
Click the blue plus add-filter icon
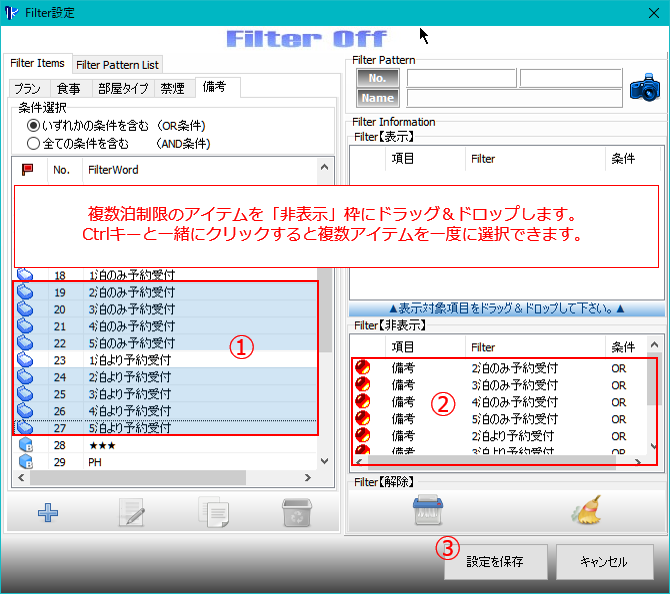point(48,512)
